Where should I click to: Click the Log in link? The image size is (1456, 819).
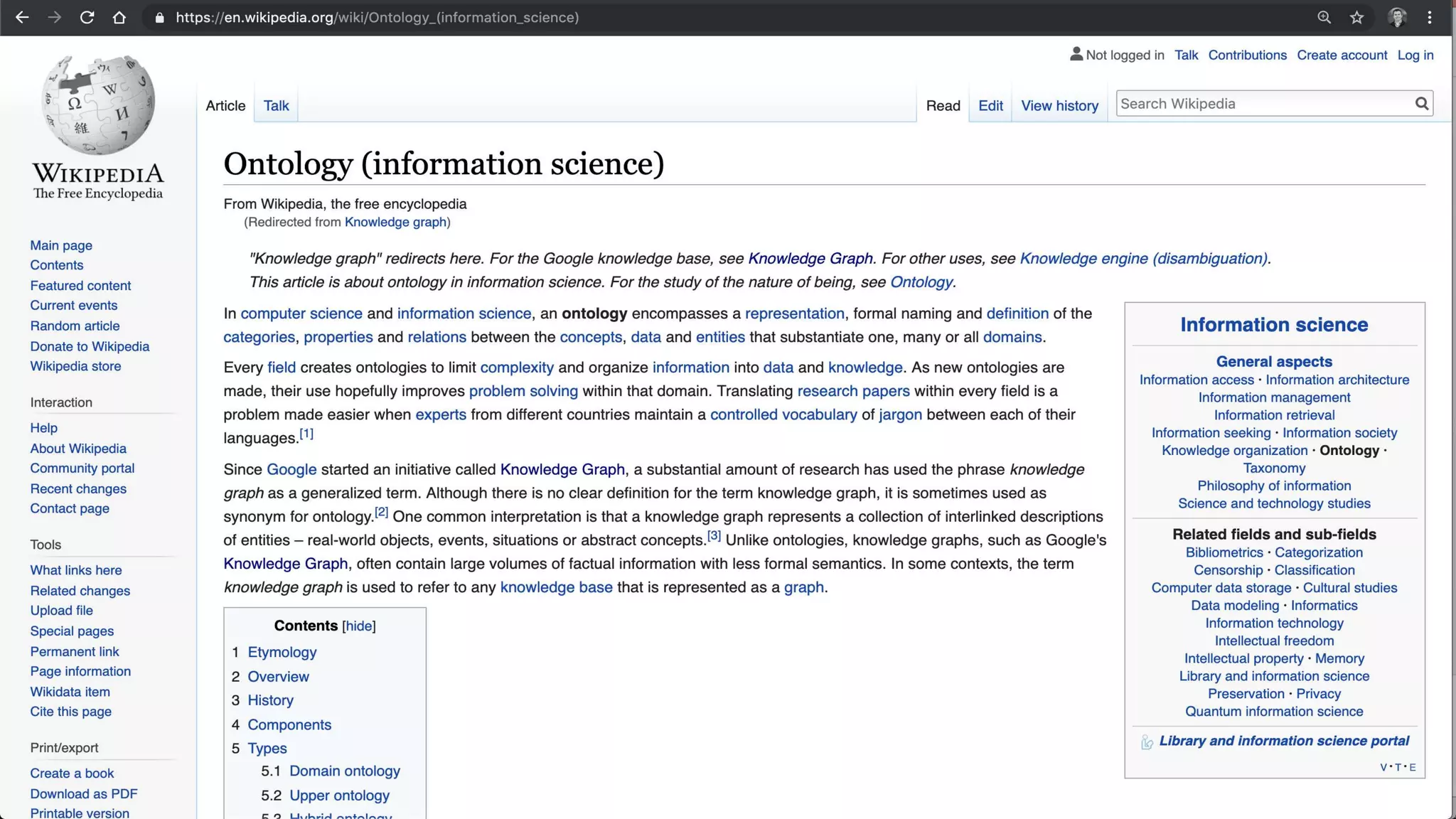[x=1415, y=55]
